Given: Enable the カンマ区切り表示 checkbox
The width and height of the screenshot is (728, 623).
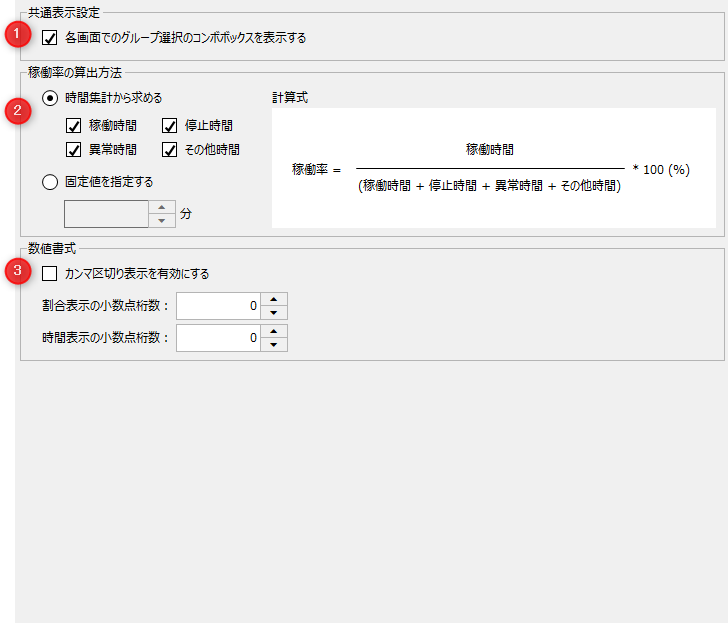Looking at the screenshot, I should tap(50, 274).
